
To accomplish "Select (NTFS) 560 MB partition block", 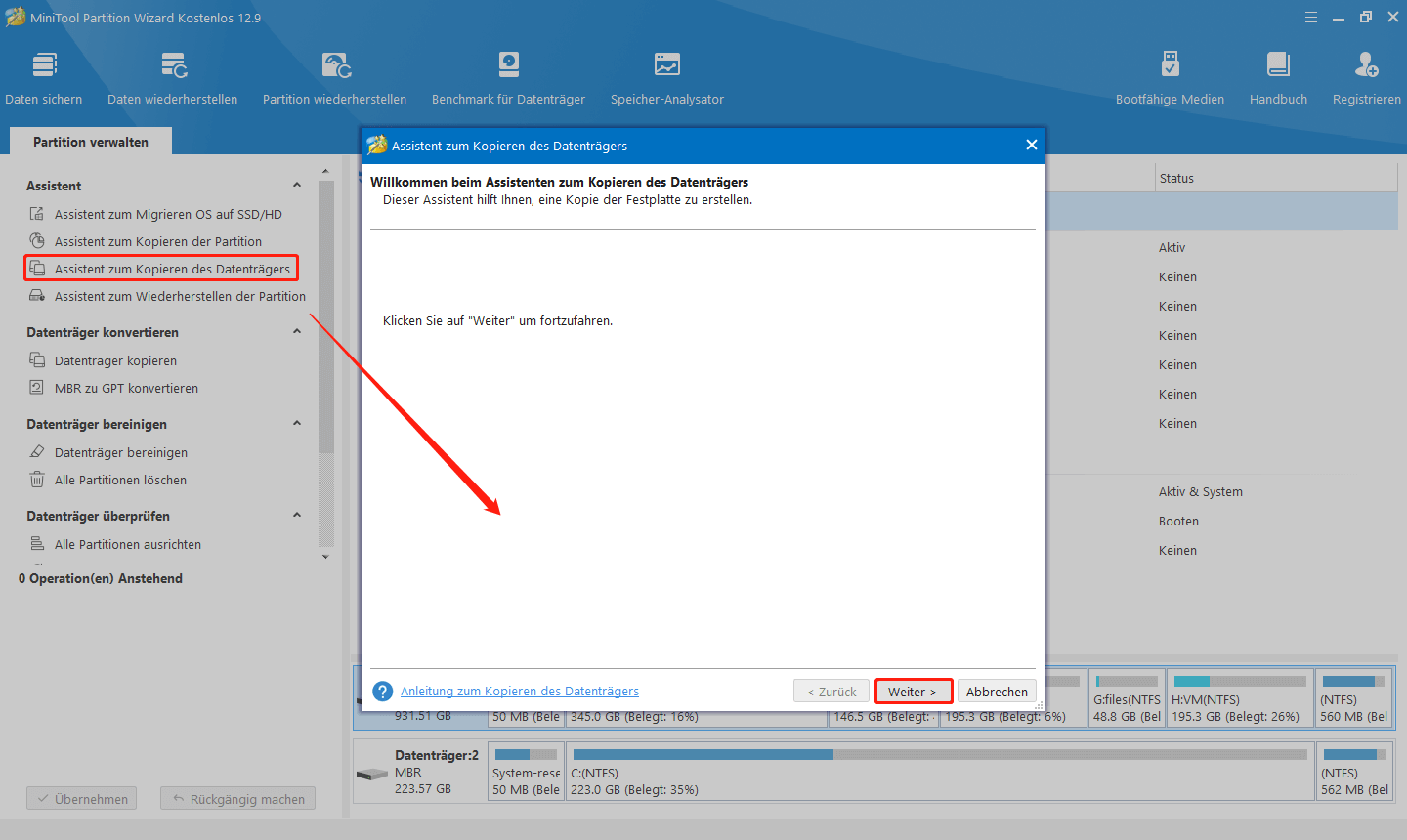I will point(1354,697).
